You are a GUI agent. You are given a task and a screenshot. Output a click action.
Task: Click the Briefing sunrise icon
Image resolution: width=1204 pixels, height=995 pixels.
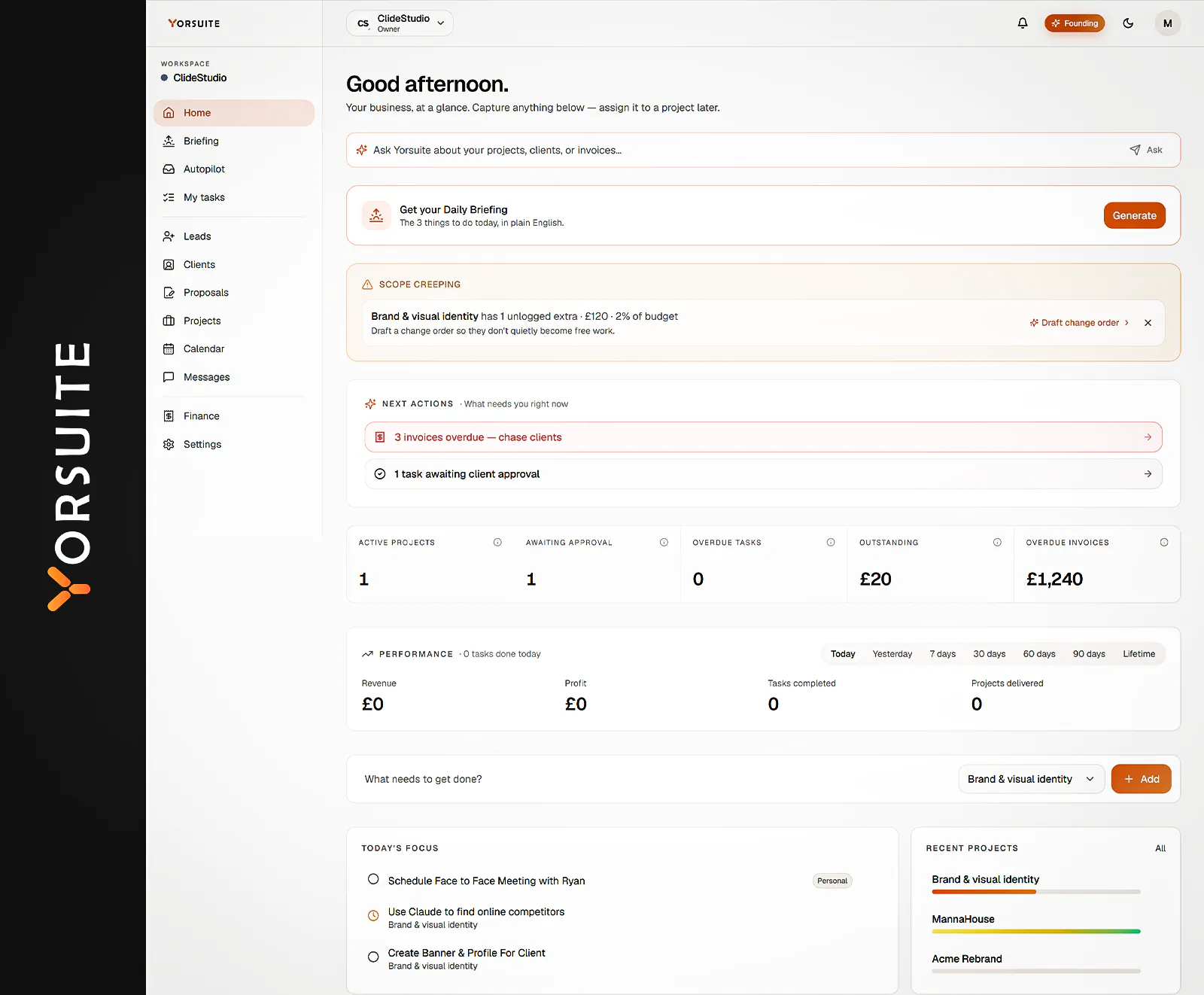[169, 141]
